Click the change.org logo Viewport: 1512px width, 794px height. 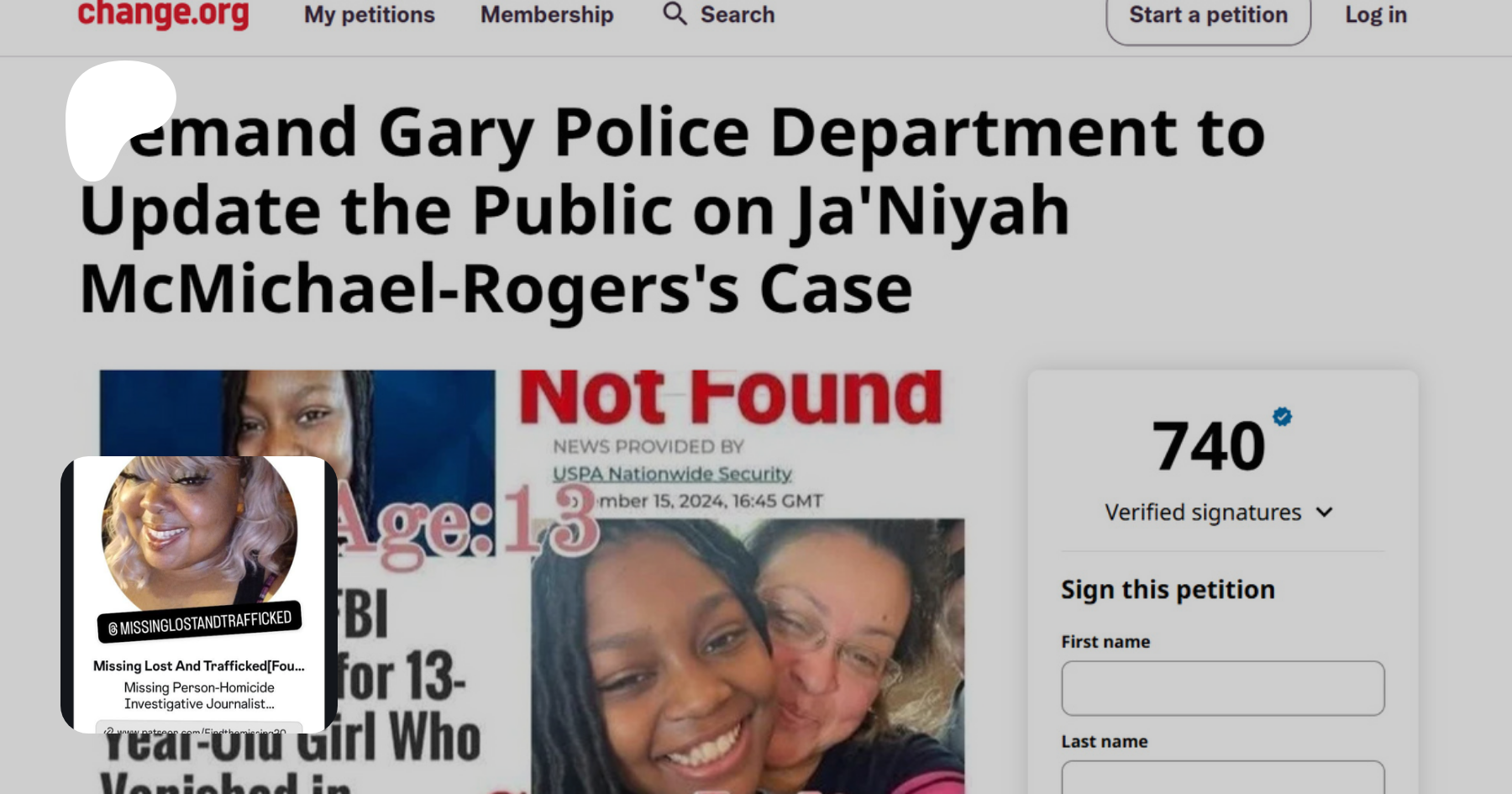163,14
